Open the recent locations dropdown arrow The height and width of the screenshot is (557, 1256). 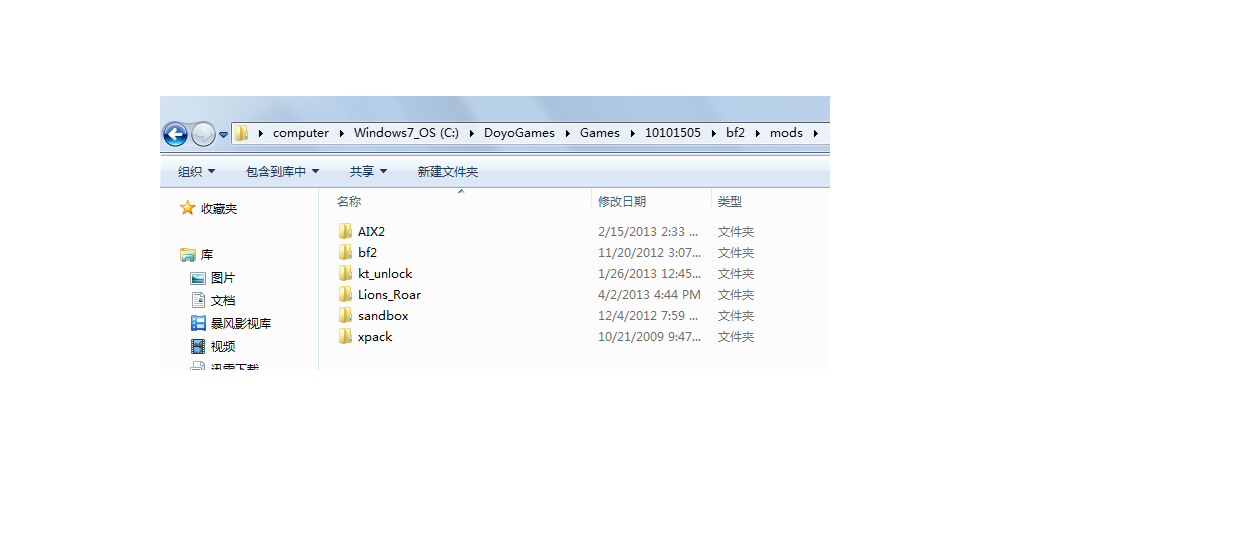223,134
